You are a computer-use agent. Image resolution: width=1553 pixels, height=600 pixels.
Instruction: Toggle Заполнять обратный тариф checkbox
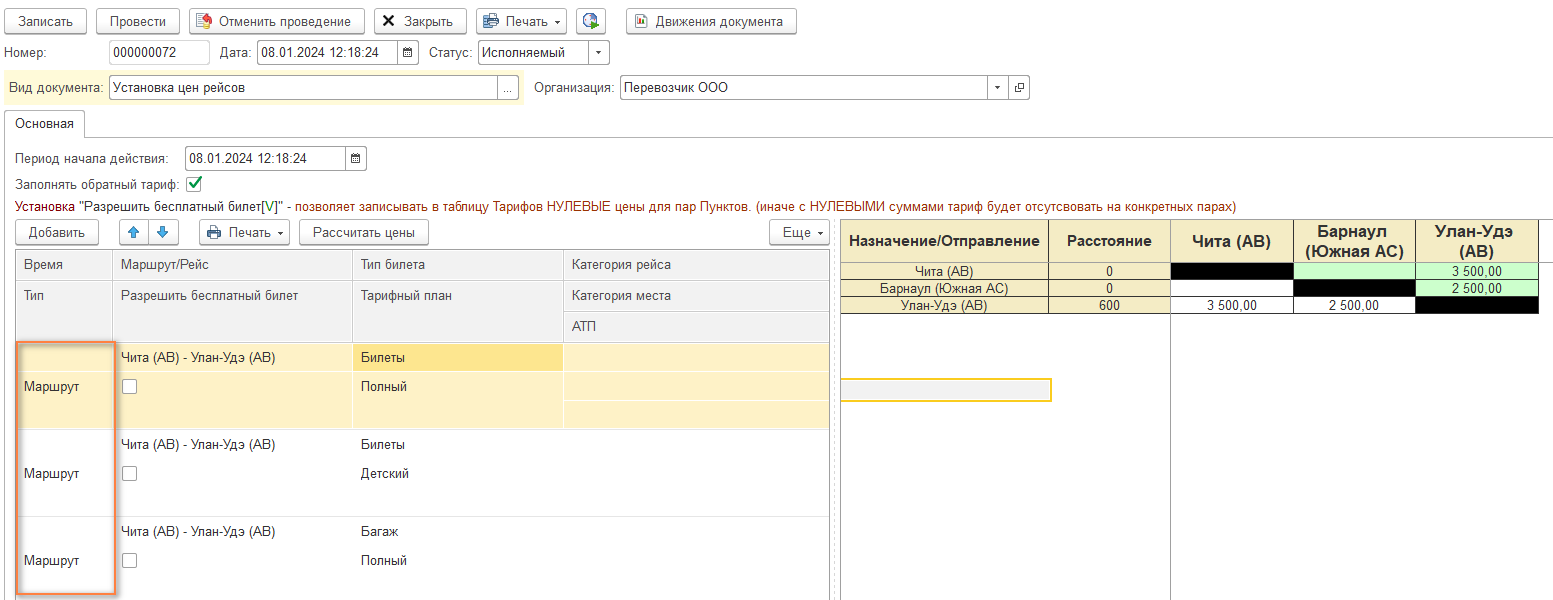pyautogui.click(x=195, y=184)
